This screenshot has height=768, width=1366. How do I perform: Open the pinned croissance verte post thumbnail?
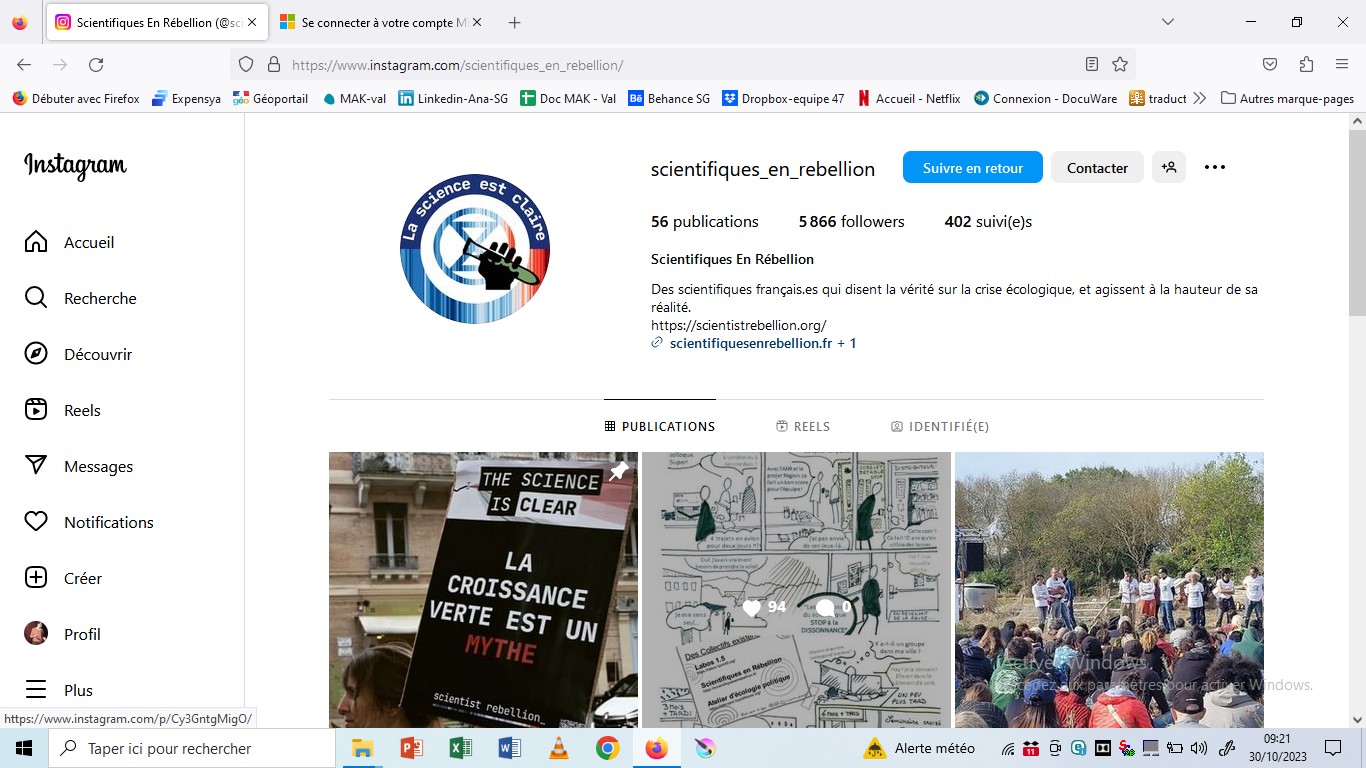(483, 590)
